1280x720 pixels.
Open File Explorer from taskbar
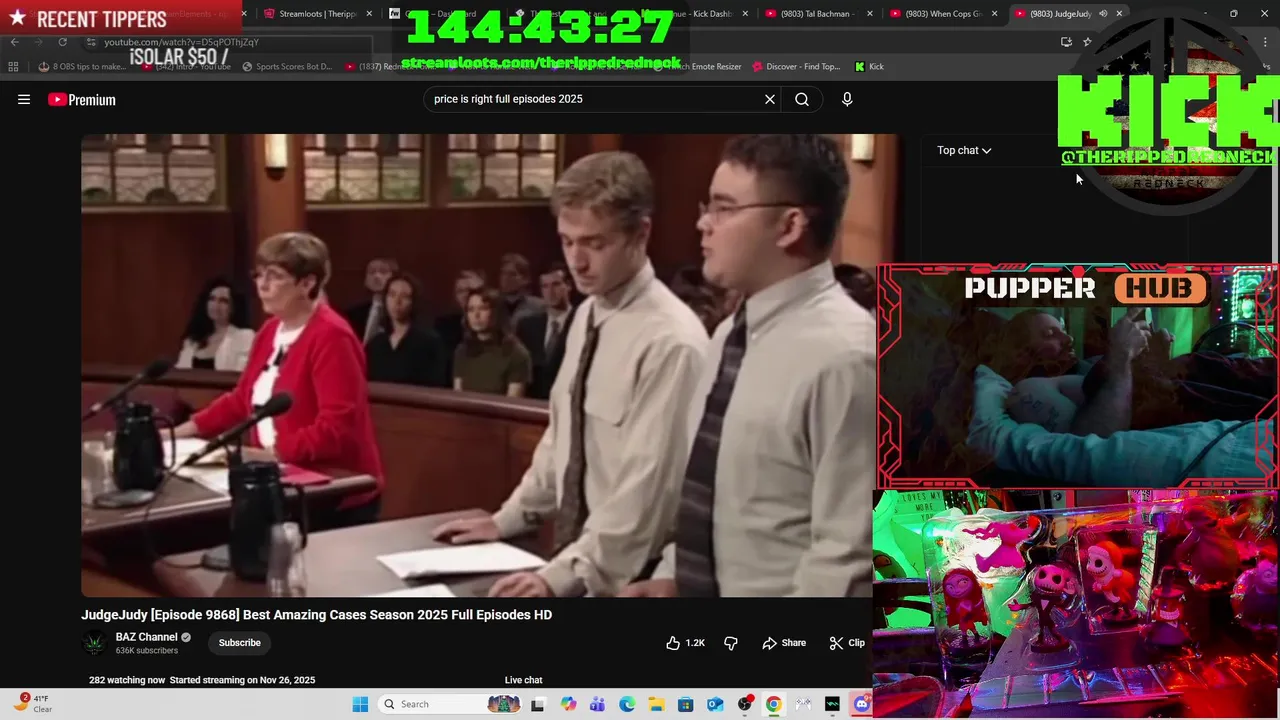tap(656, 704)
